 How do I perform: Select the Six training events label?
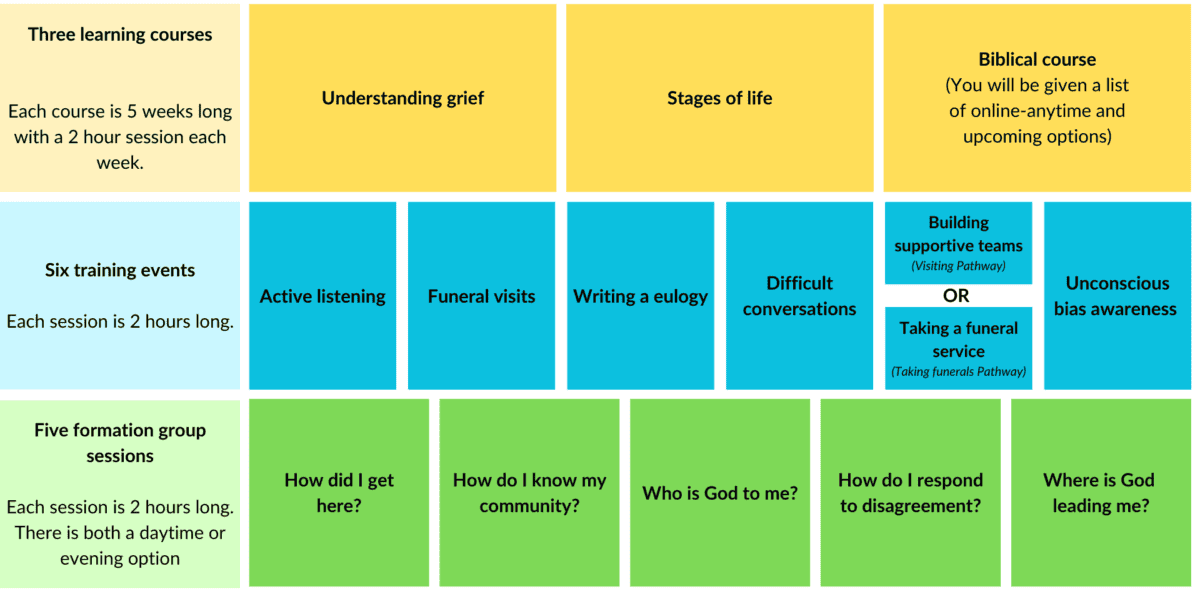pyautogui.click(x=120, y=270)
